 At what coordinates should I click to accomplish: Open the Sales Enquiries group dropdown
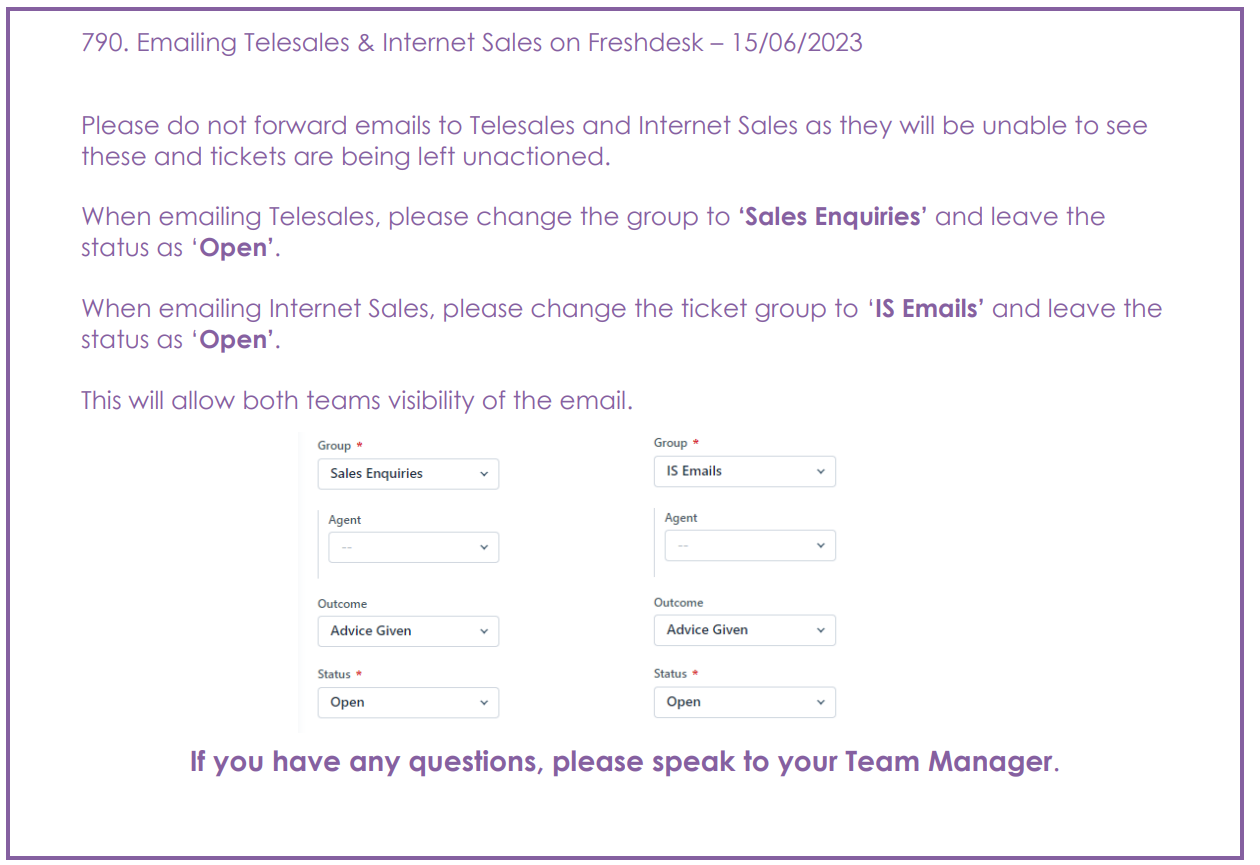(x=408, y=474)
